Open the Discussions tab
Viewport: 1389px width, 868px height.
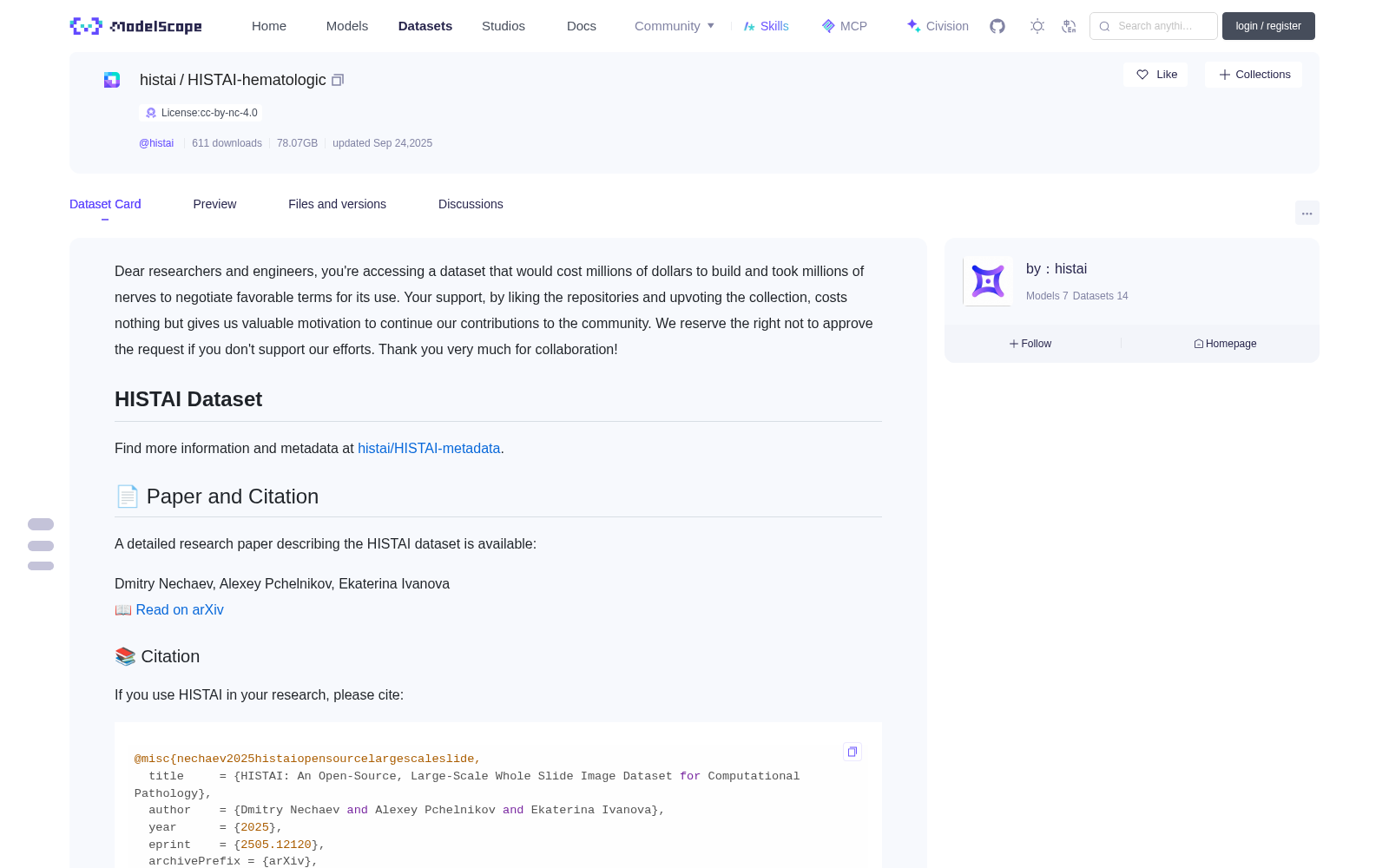471,204
